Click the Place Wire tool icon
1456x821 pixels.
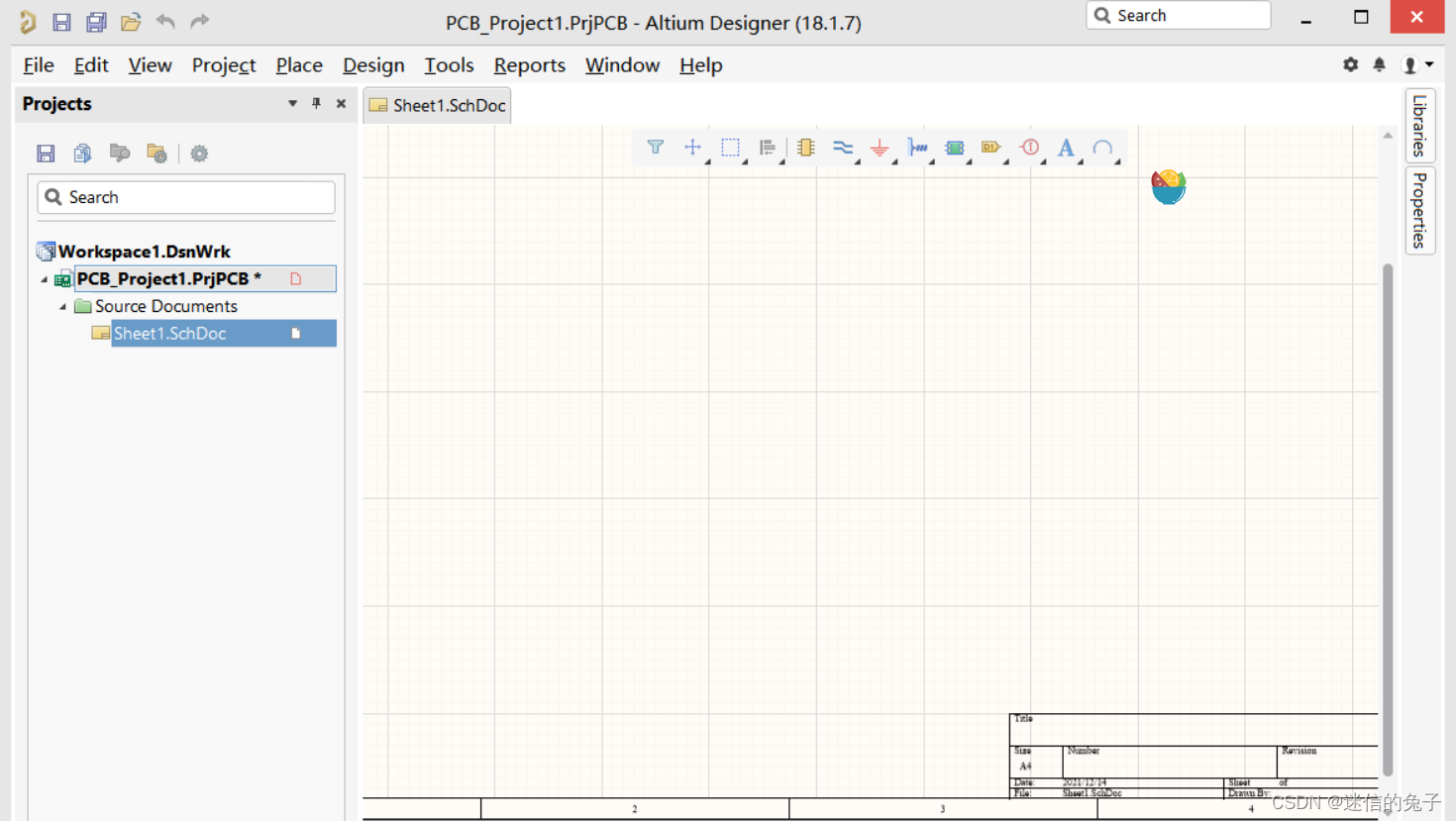(x=842, y=148)
